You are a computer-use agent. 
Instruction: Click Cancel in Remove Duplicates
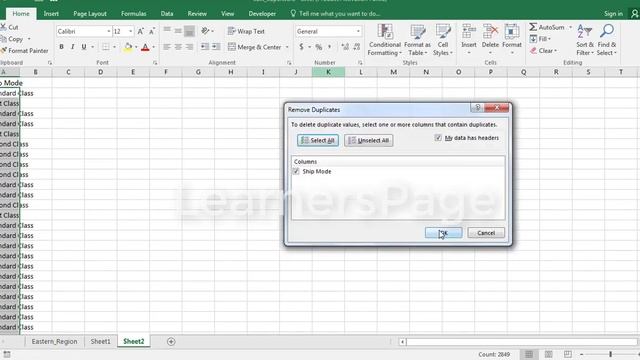[486, 233]
